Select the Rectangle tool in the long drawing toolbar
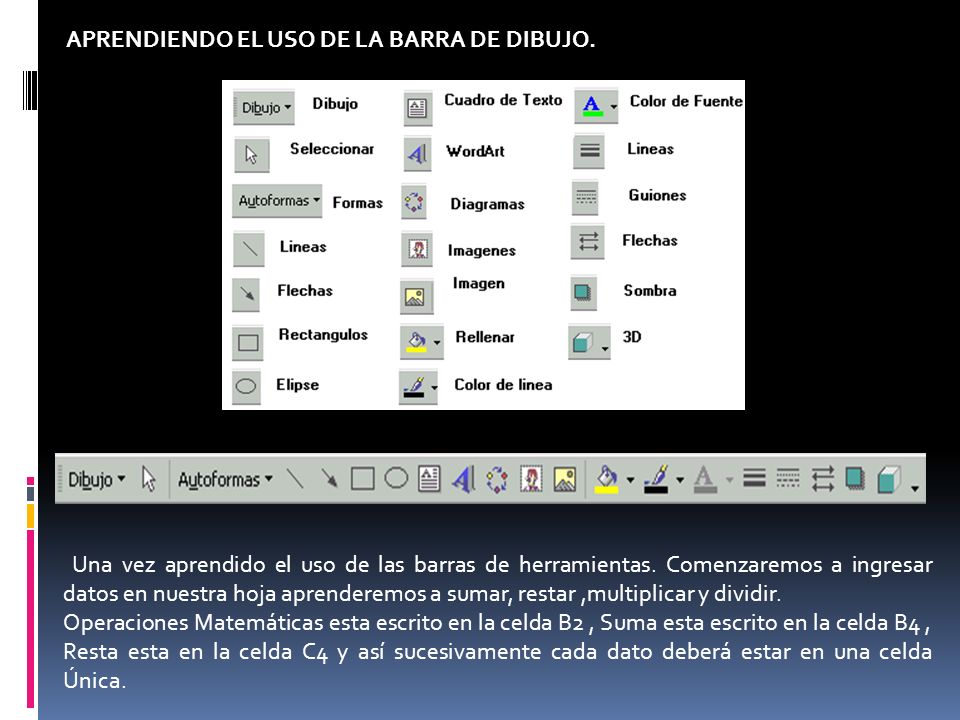Viewport: 960px width, 720px height. pos(362,479)
